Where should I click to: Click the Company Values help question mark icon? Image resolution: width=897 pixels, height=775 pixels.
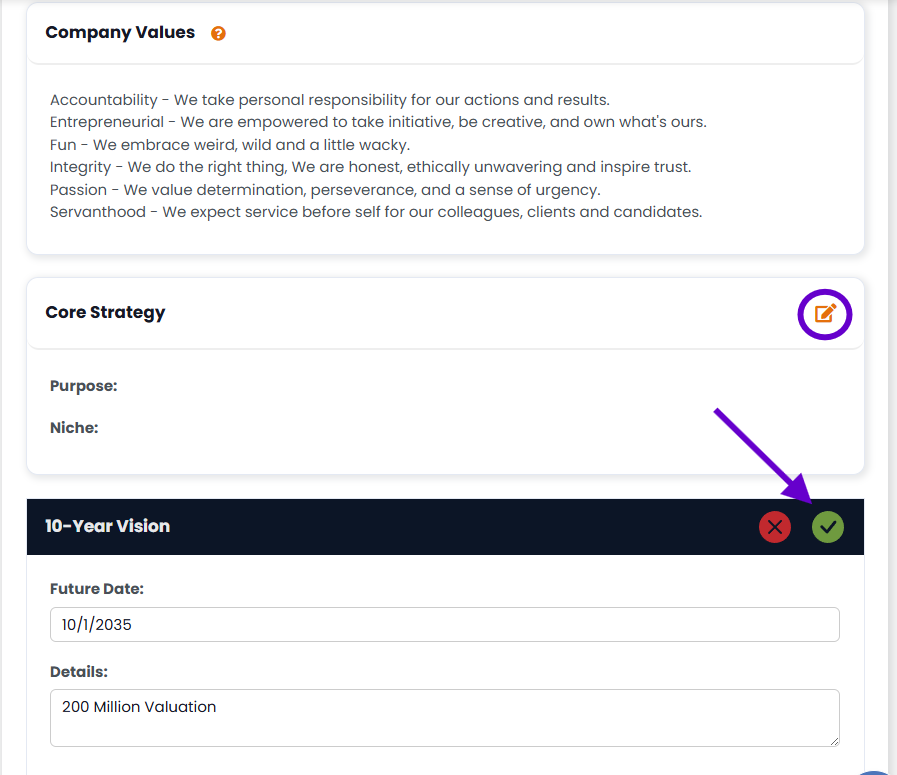click(x=218, y=33)
